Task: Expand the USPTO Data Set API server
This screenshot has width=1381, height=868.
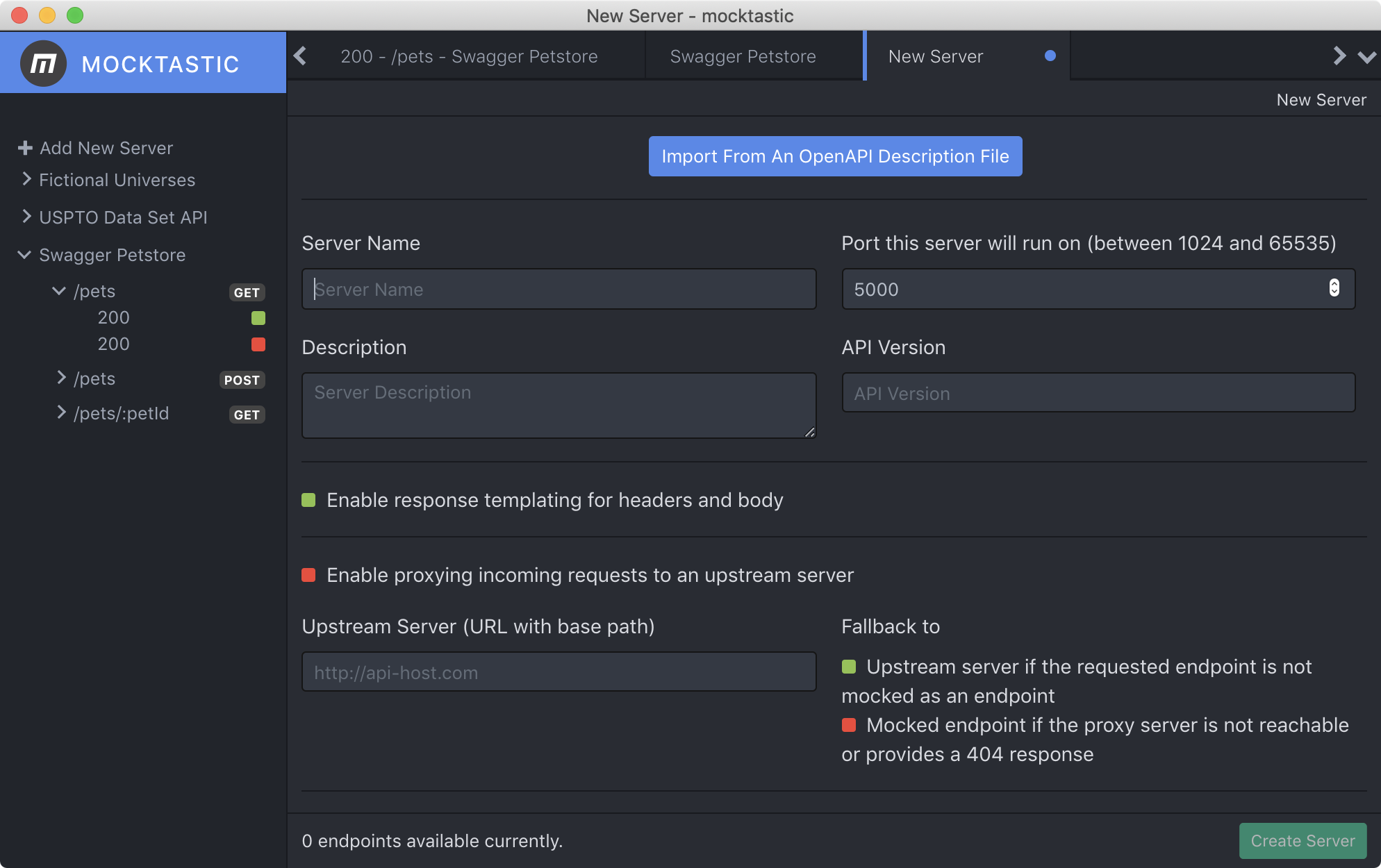Action: coord(26,217)
